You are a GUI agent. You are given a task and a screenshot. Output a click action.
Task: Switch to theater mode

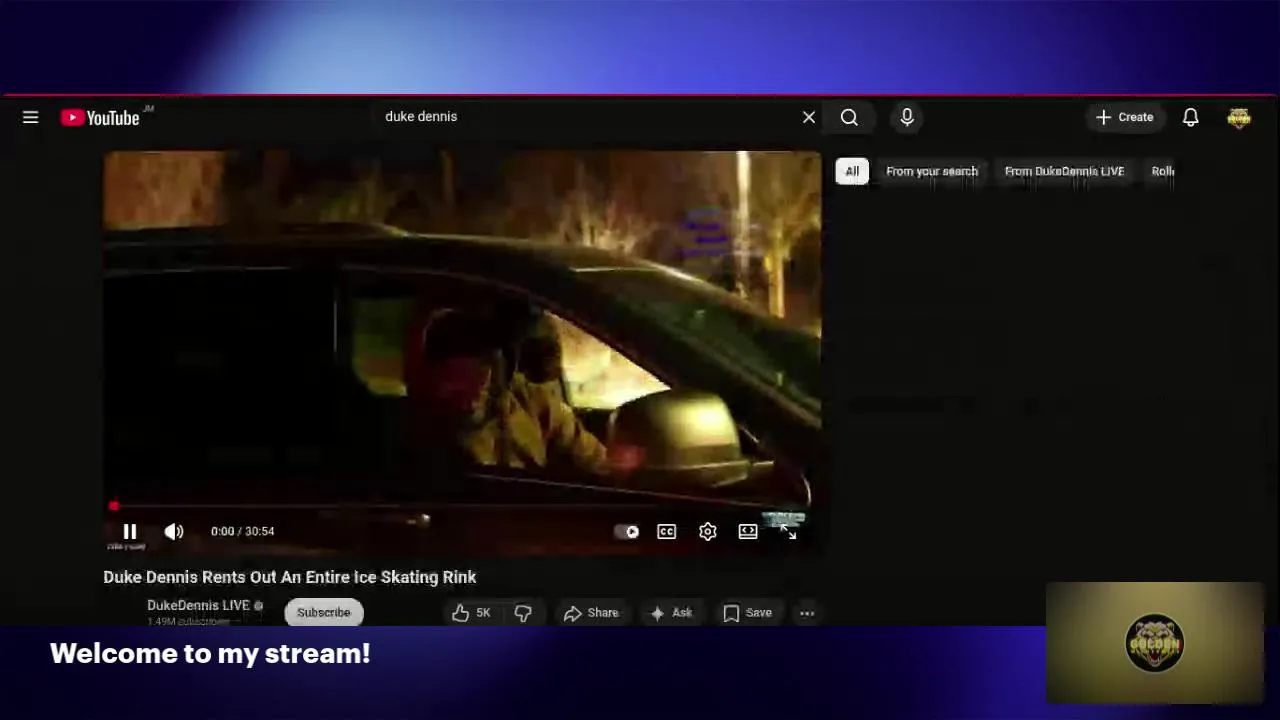748,531
